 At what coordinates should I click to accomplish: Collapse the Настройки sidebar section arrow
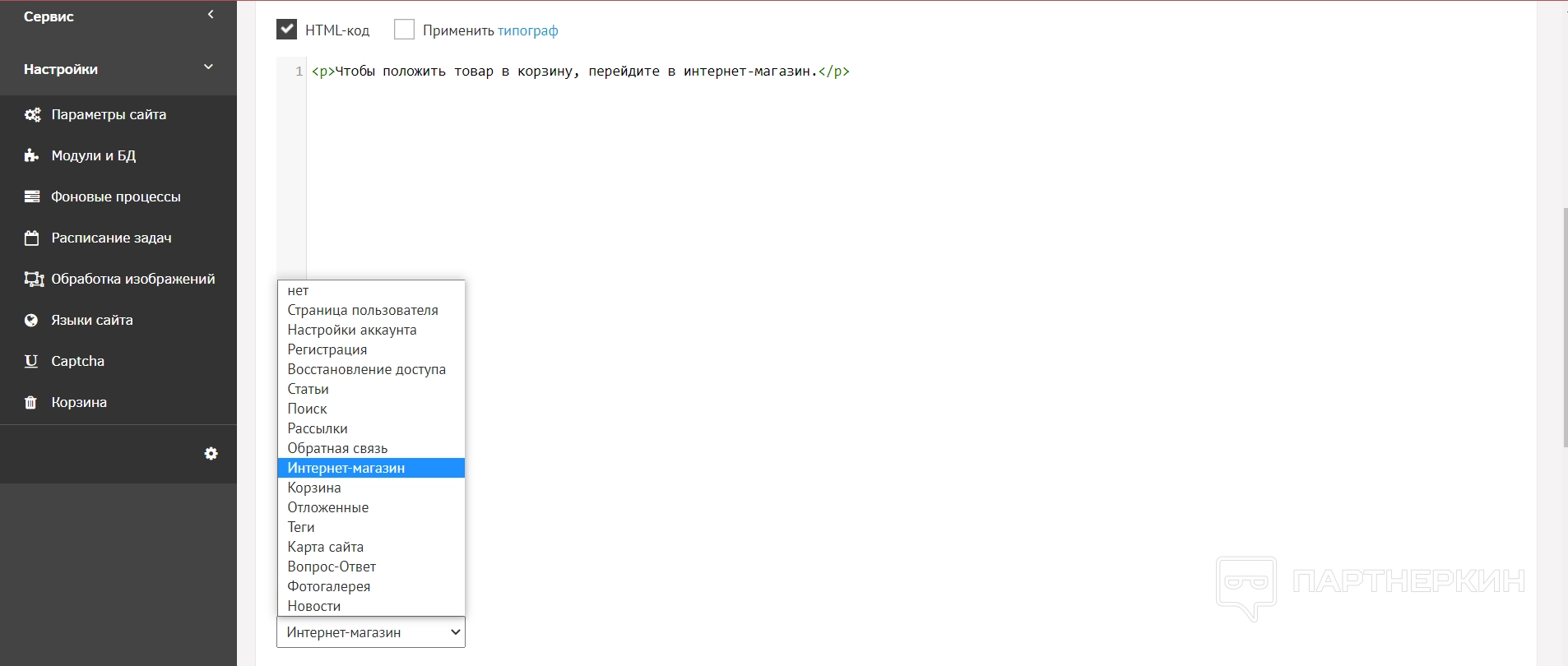pyautogui.click(x=209, y=67)
